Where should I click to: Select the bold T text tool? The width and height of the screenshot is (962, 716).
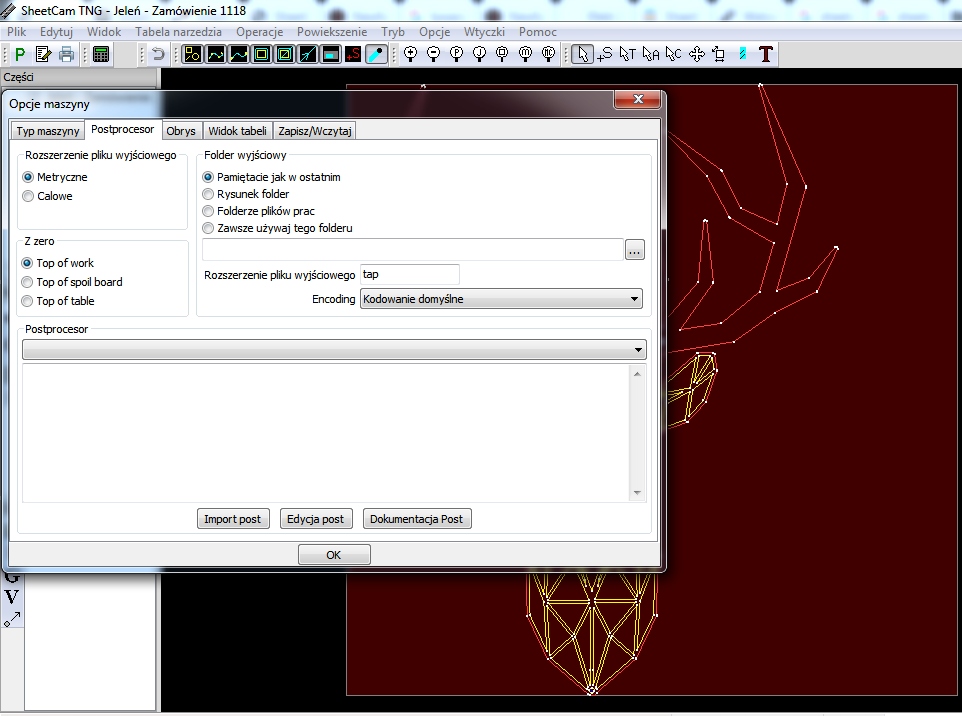tap(766, 55)
